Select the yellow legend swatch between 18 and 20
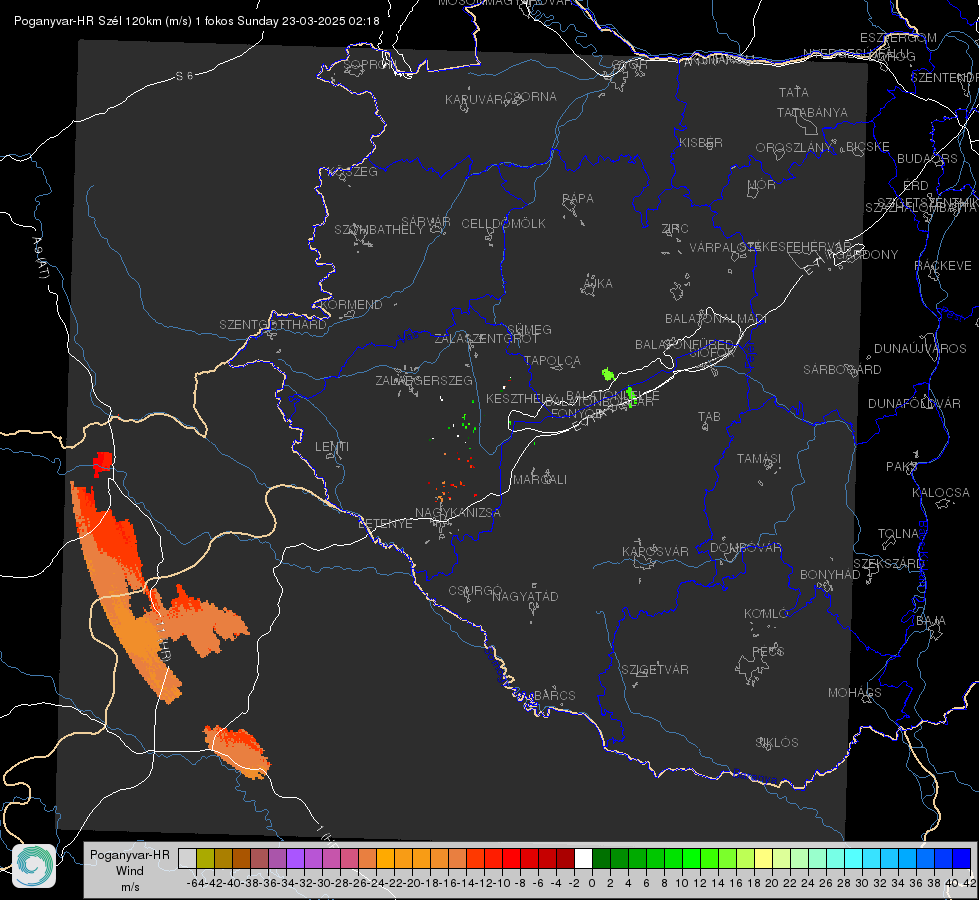This screenshot has height=900, width=979. [x=763, y=858]
